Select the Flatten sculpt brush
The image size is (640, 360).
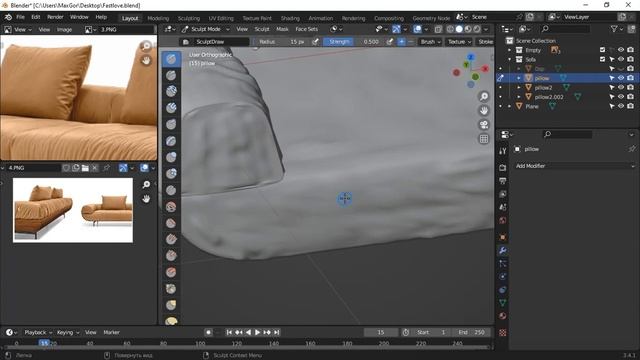171,223
